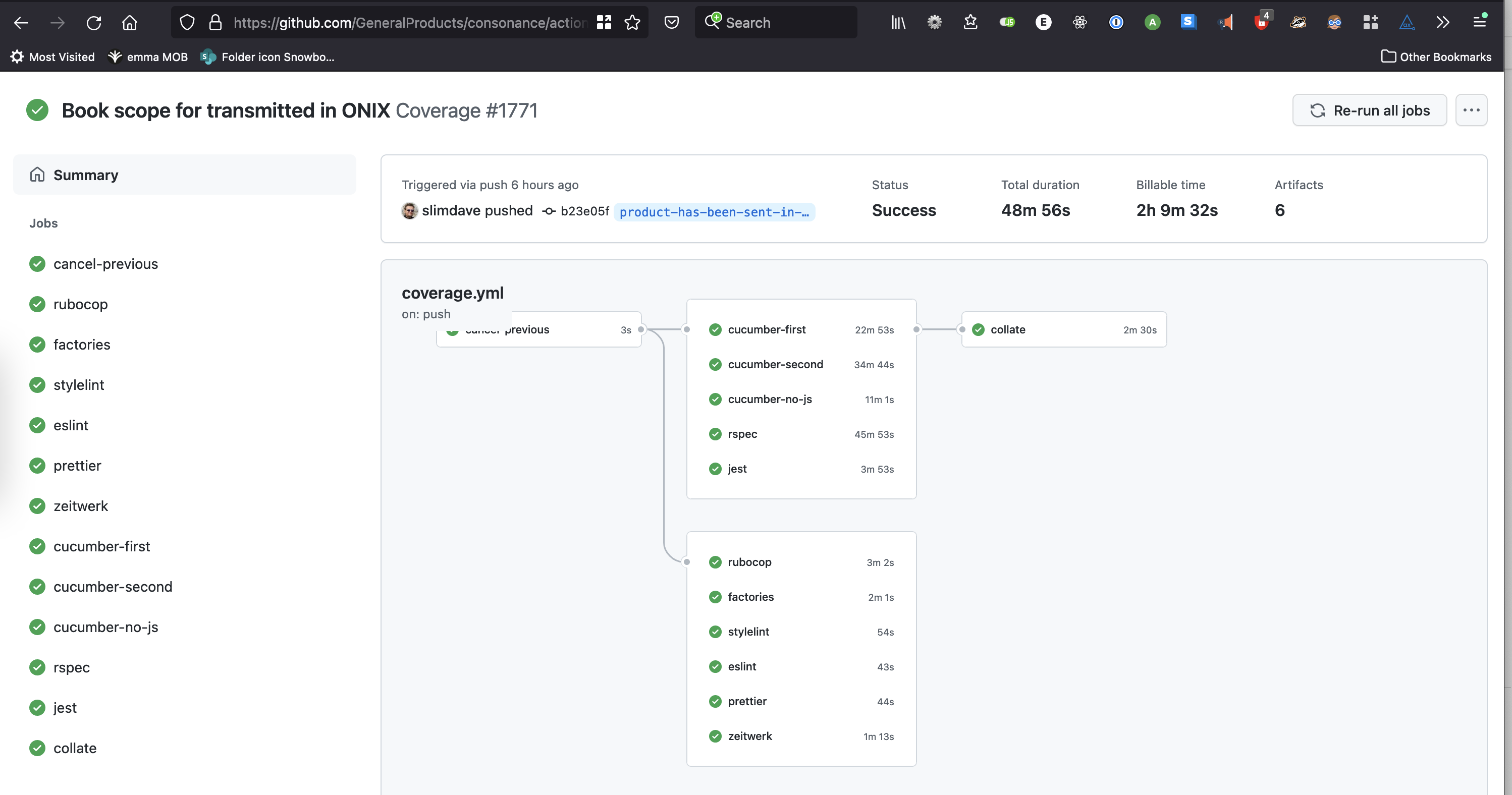Screen dimensions: 1512x795
Task: Click the Success status checkmark icon
Action: click(x=37, y=110)
